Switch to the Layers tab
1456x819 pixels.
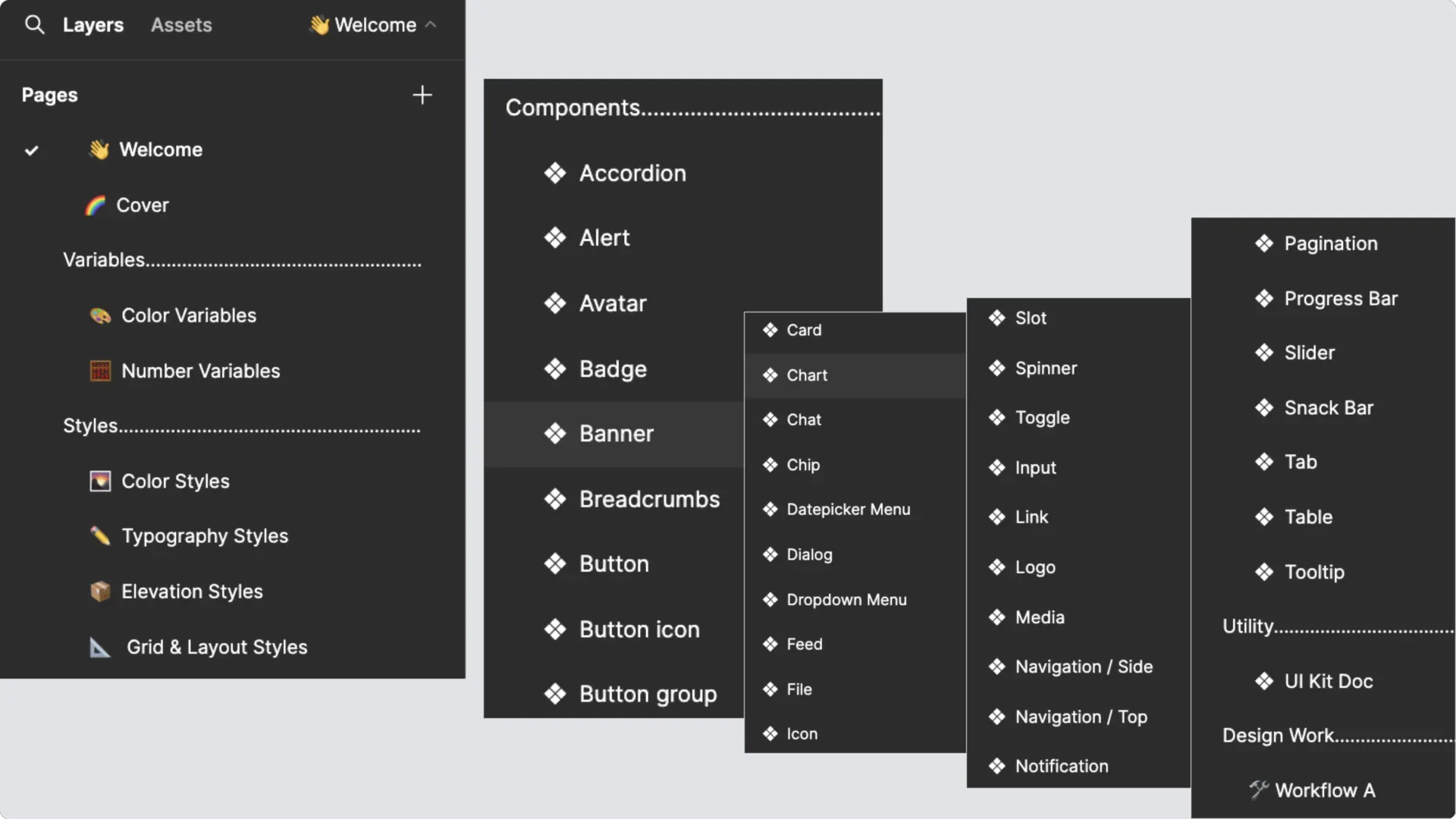pos(93,25)
